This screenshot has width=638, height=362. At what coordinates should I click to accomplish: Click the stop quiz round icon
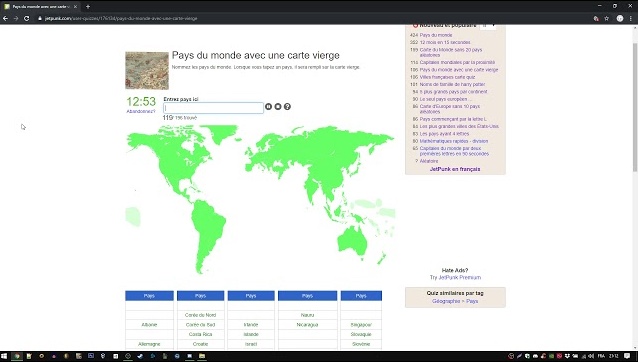click(278, 107)
